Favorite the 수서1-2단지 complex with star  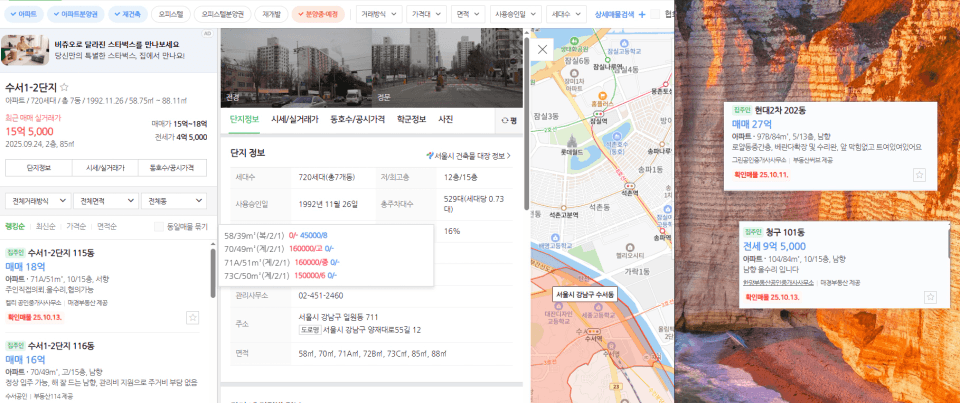(65, 88)
